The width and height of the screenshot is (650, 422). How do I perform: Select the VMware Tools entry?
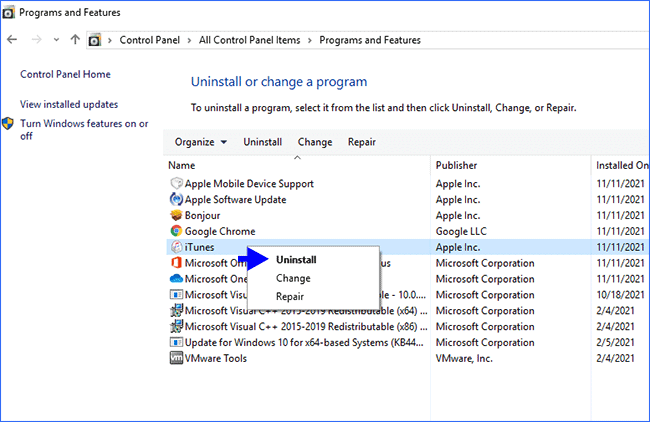(x=216, y=358)
